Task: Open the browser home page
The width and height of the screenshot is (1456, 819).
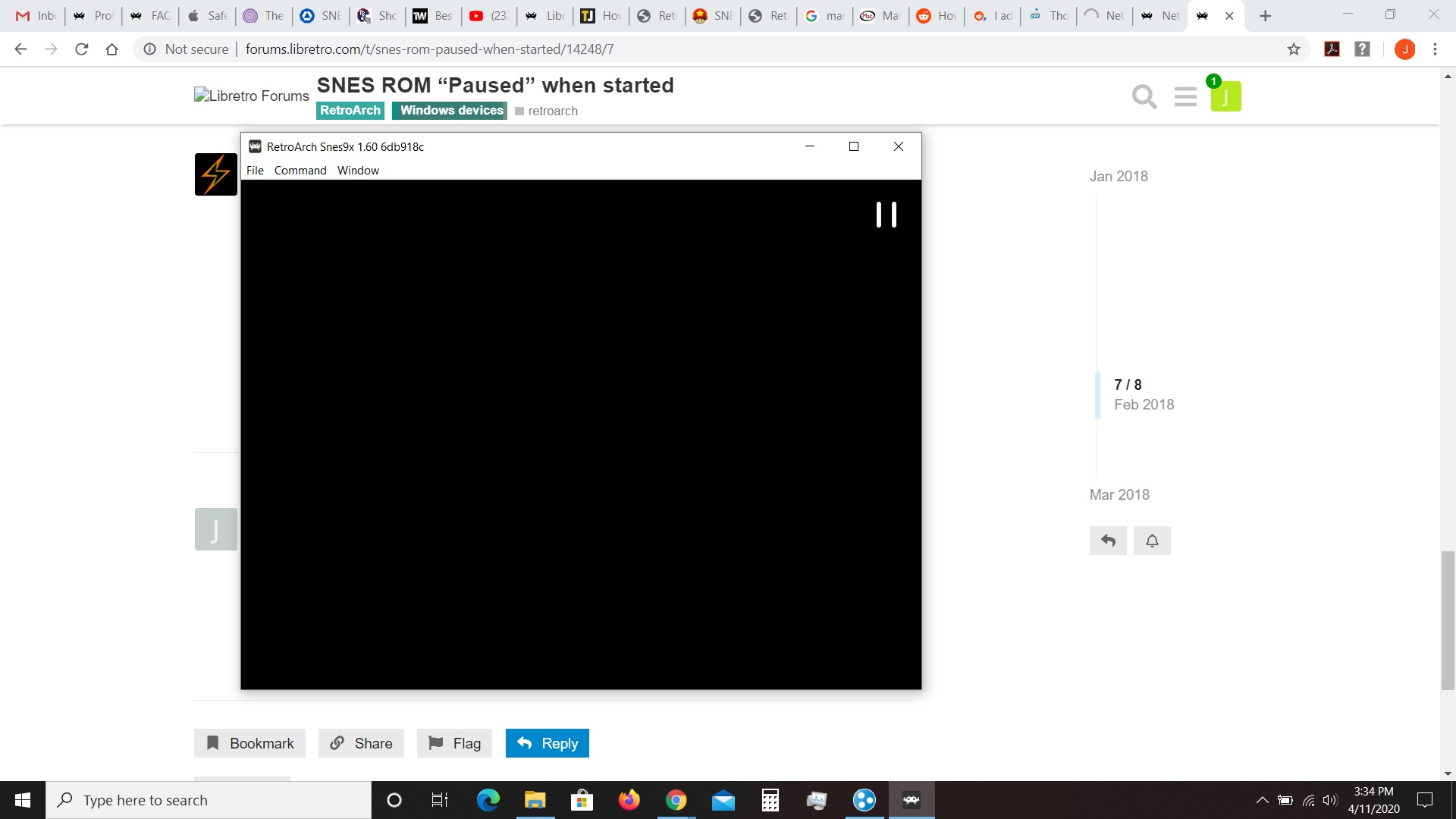Action: click(x=111, y=49)
